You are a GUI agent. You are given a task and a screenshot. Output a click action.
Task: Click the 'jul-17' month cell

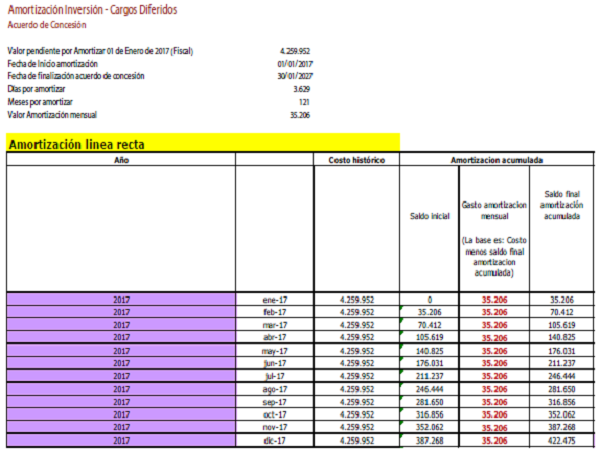[x=275, y=376]
